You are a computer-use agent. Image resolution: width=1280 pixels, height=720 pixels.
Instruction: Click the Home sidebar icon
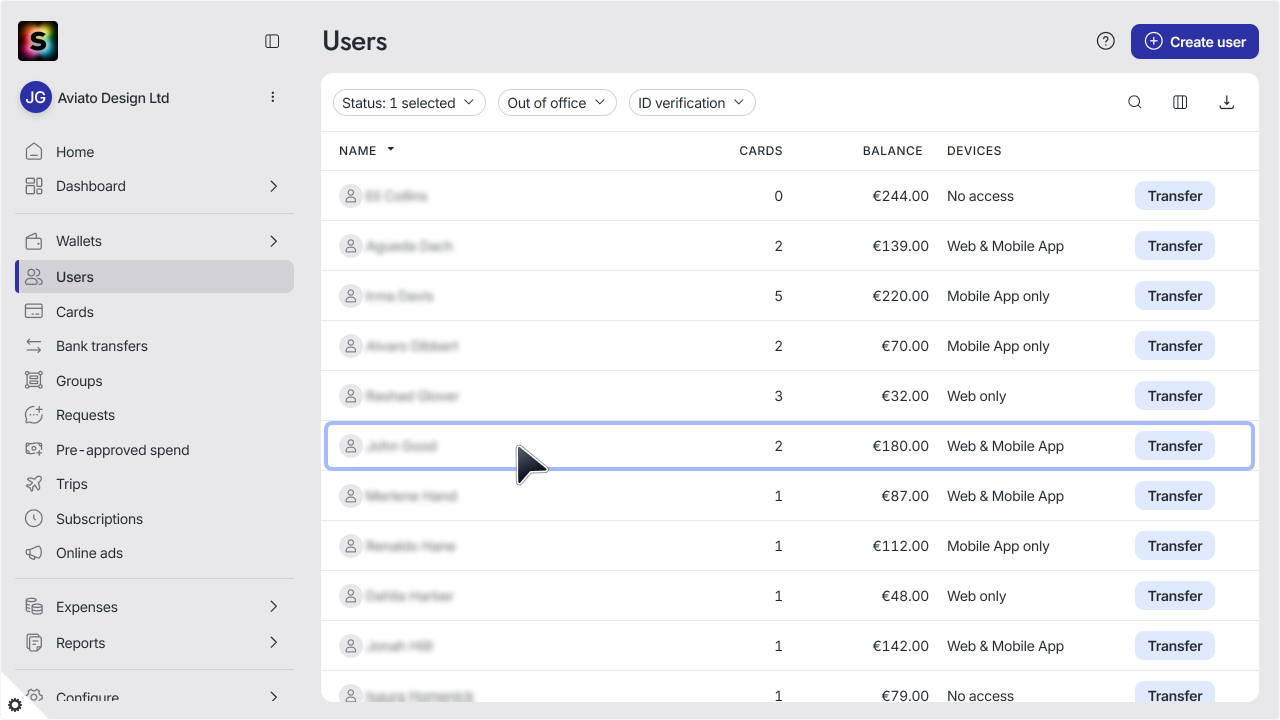click(34, 152)
